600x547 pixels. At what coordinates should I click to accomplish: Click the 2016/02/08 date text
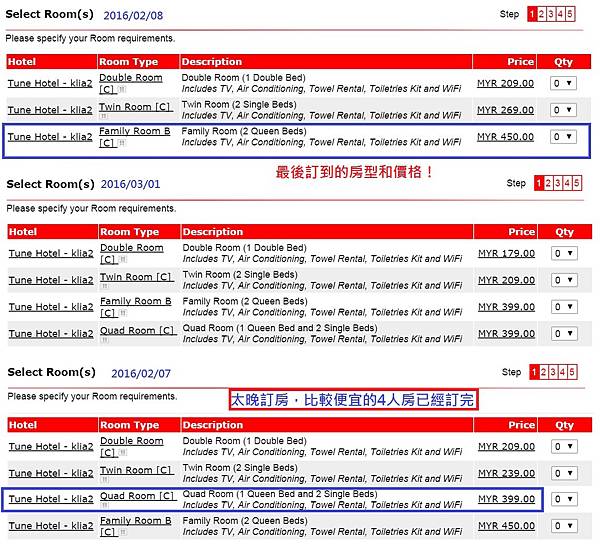pyautogui.click(x=133, y=16)
